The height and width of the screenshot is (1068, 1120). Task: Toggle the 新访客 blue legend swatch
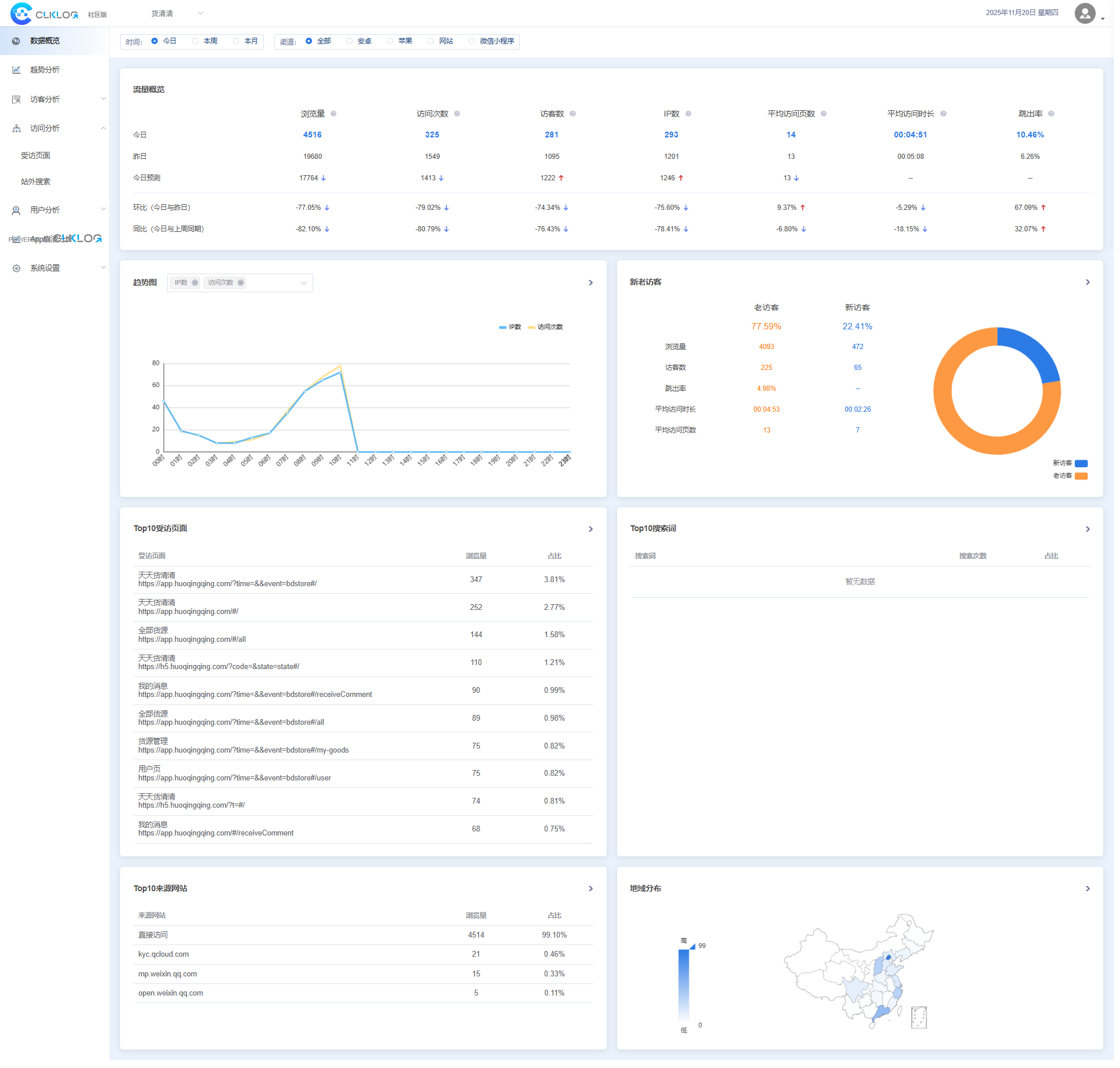pos(1081,463)
